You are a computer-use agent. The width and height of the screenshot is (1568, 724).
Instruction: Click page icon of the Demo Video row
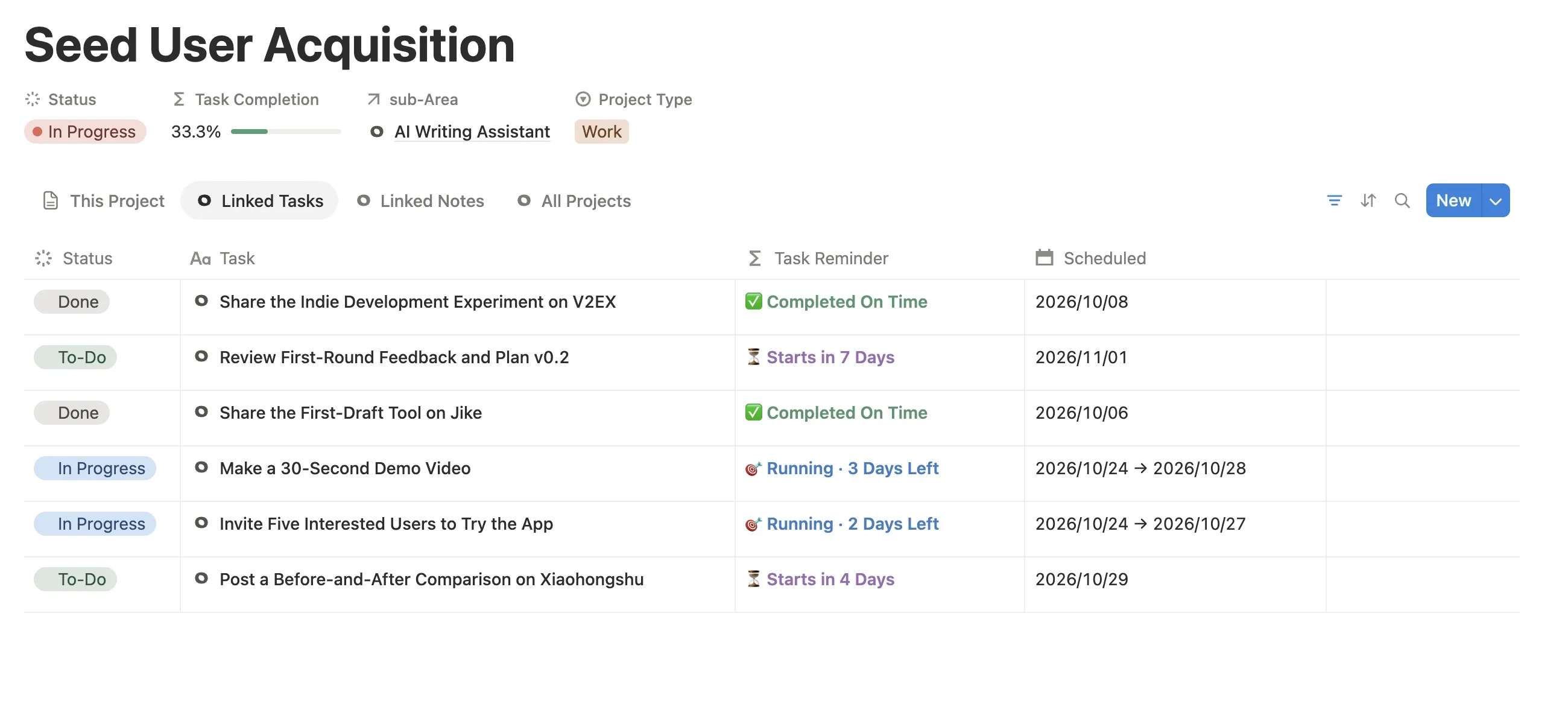(x=201, y=466)
